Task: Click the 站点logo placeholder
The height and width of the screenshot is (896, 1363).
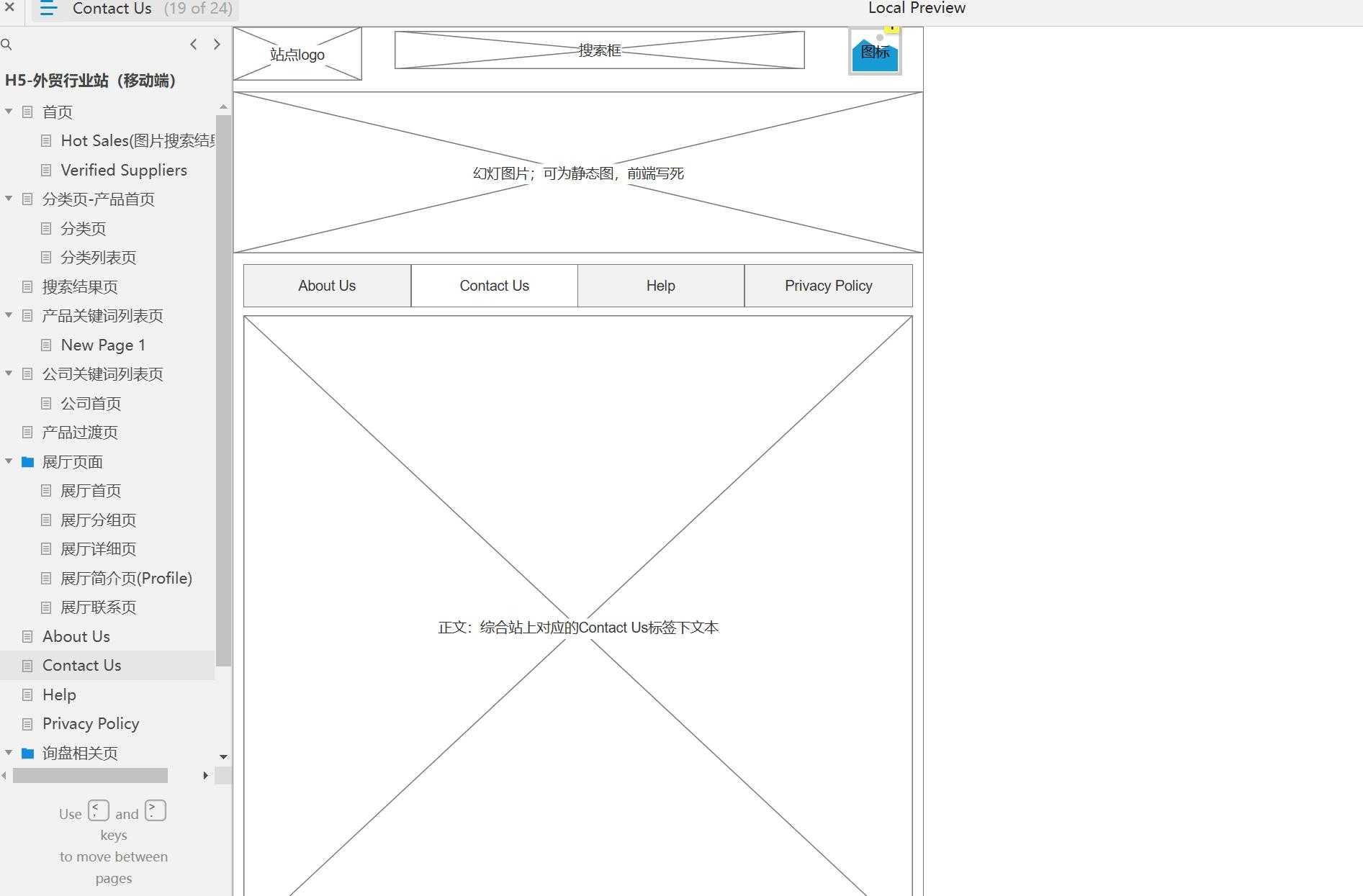Action: [x=297, y=54]
